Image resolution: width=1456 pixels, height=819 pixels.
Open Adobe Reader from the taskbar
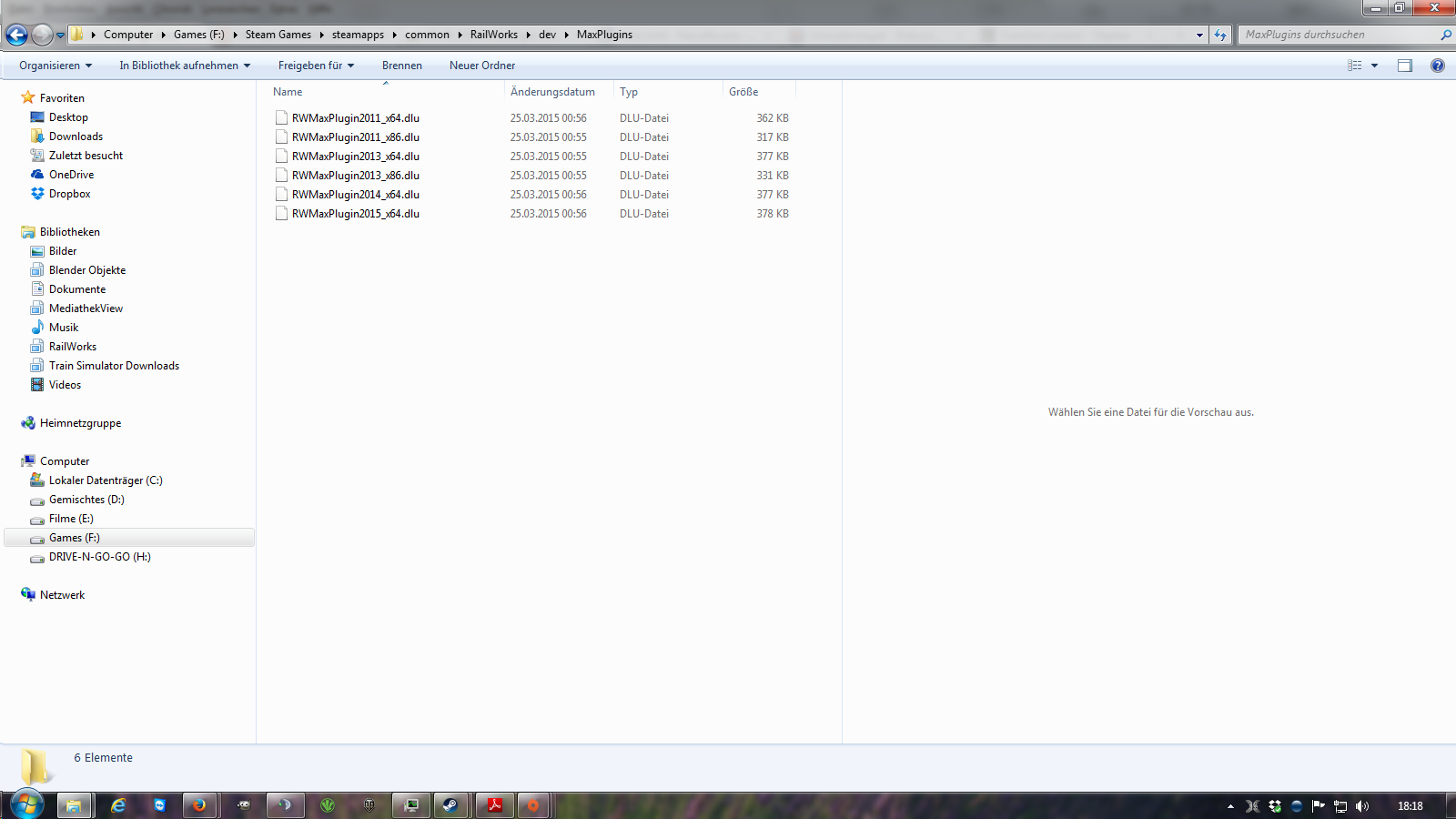tap(494, 805)
